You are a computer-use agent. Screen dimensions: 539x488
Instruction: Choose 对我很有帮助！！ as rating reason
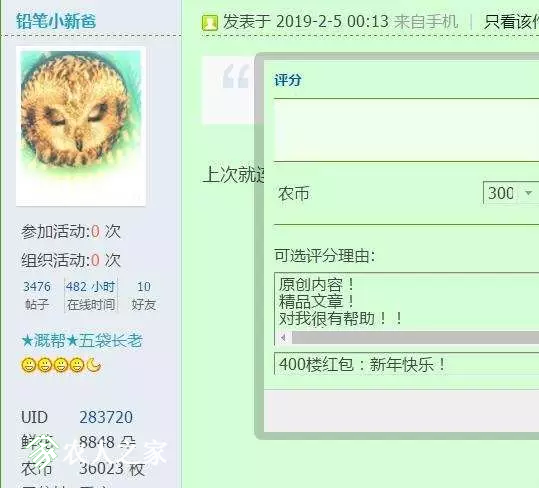[x=340, y=318]
